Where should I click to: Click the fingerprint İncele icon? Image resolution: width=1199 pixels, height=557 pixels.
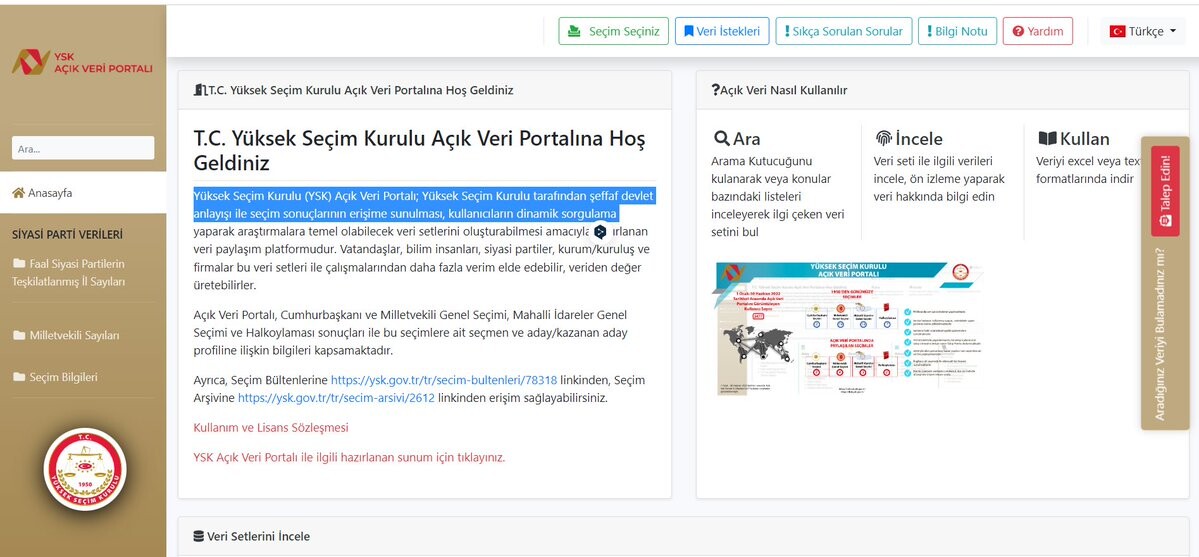(883, 139)
